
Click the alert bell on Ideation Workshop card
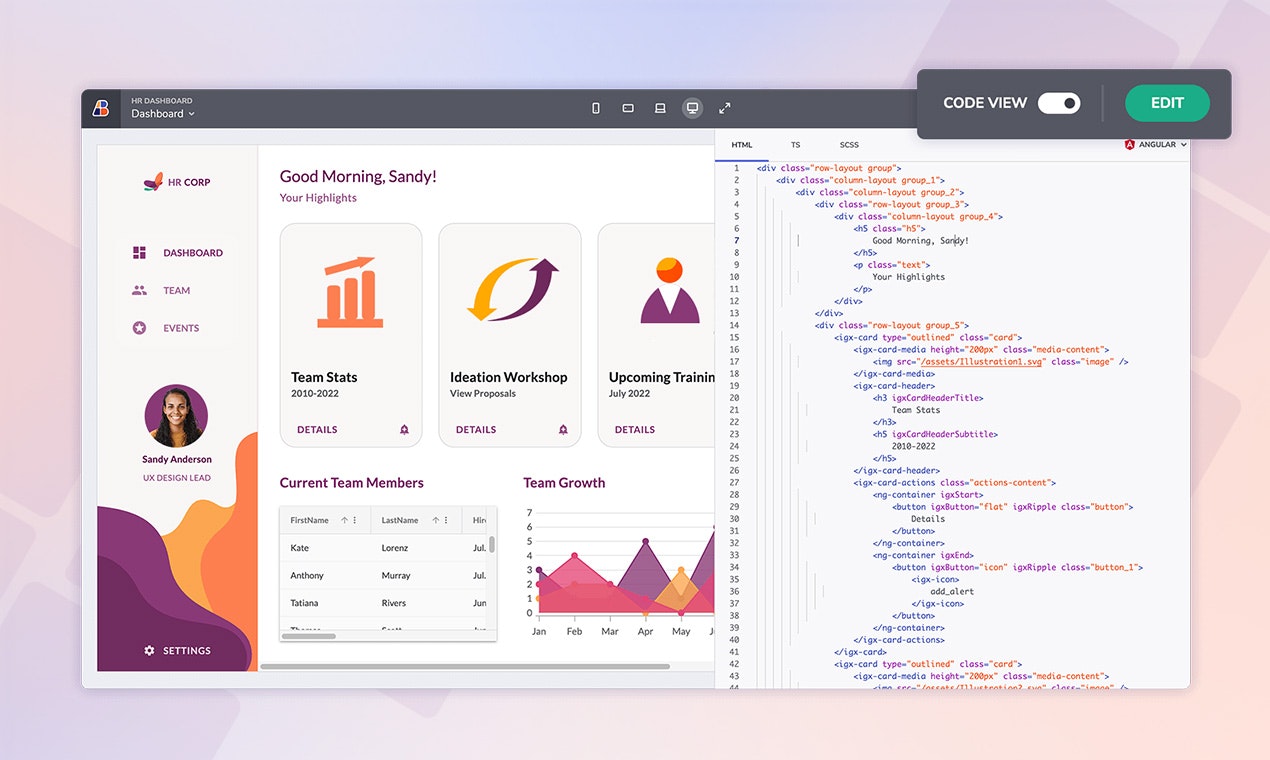coord(563,429)
